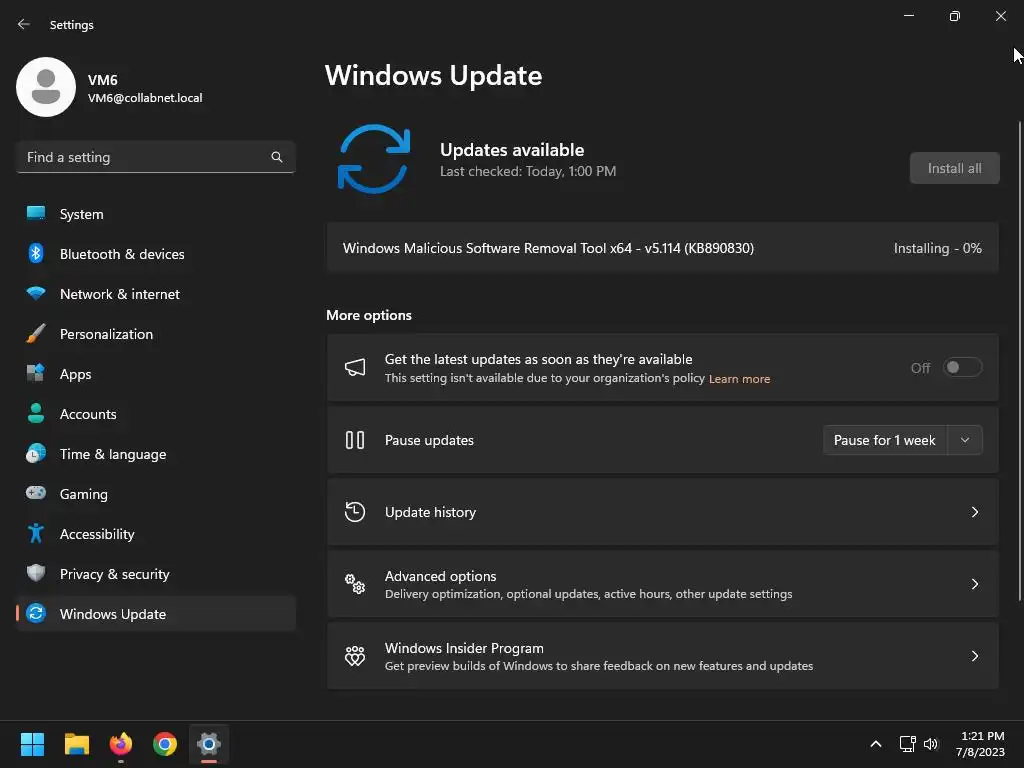Click Pause for 1 week button
Screen dimensions: 1024x768
click(885, 440)
